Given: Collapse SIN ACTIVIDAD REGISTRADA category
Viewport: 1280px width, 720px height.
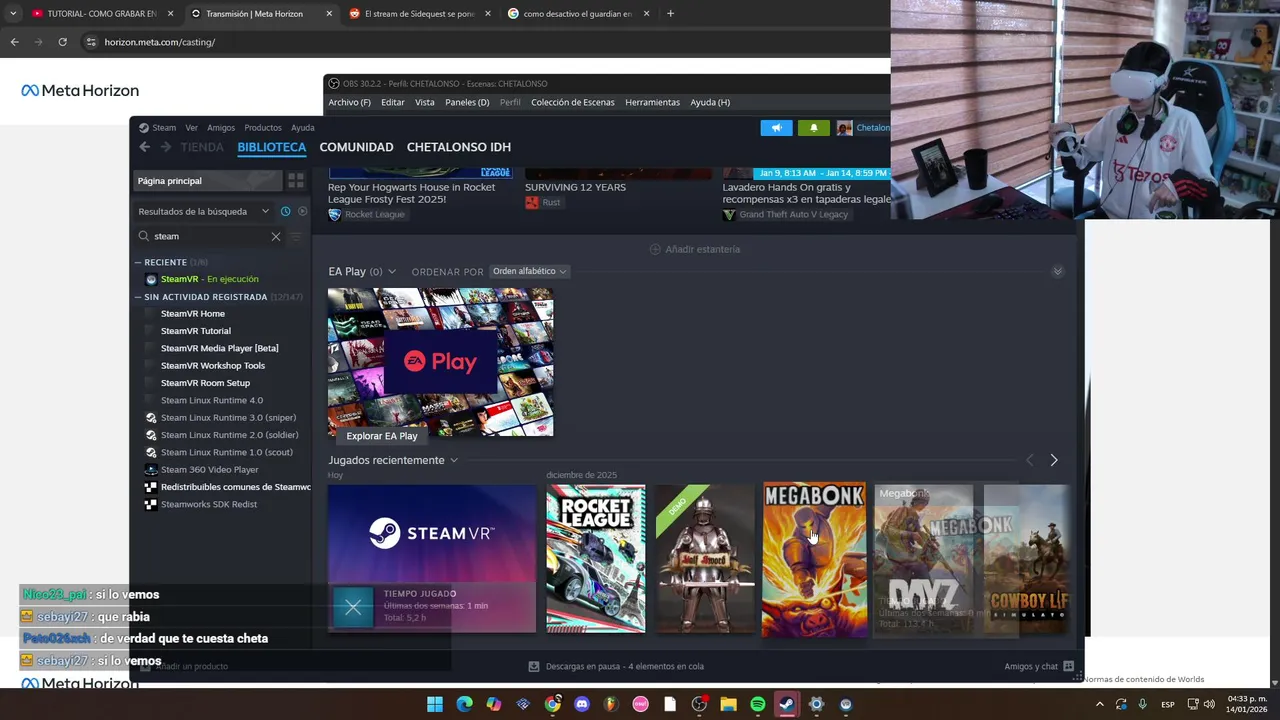Looking at the screenshot, I should click(x=139, y=297).
